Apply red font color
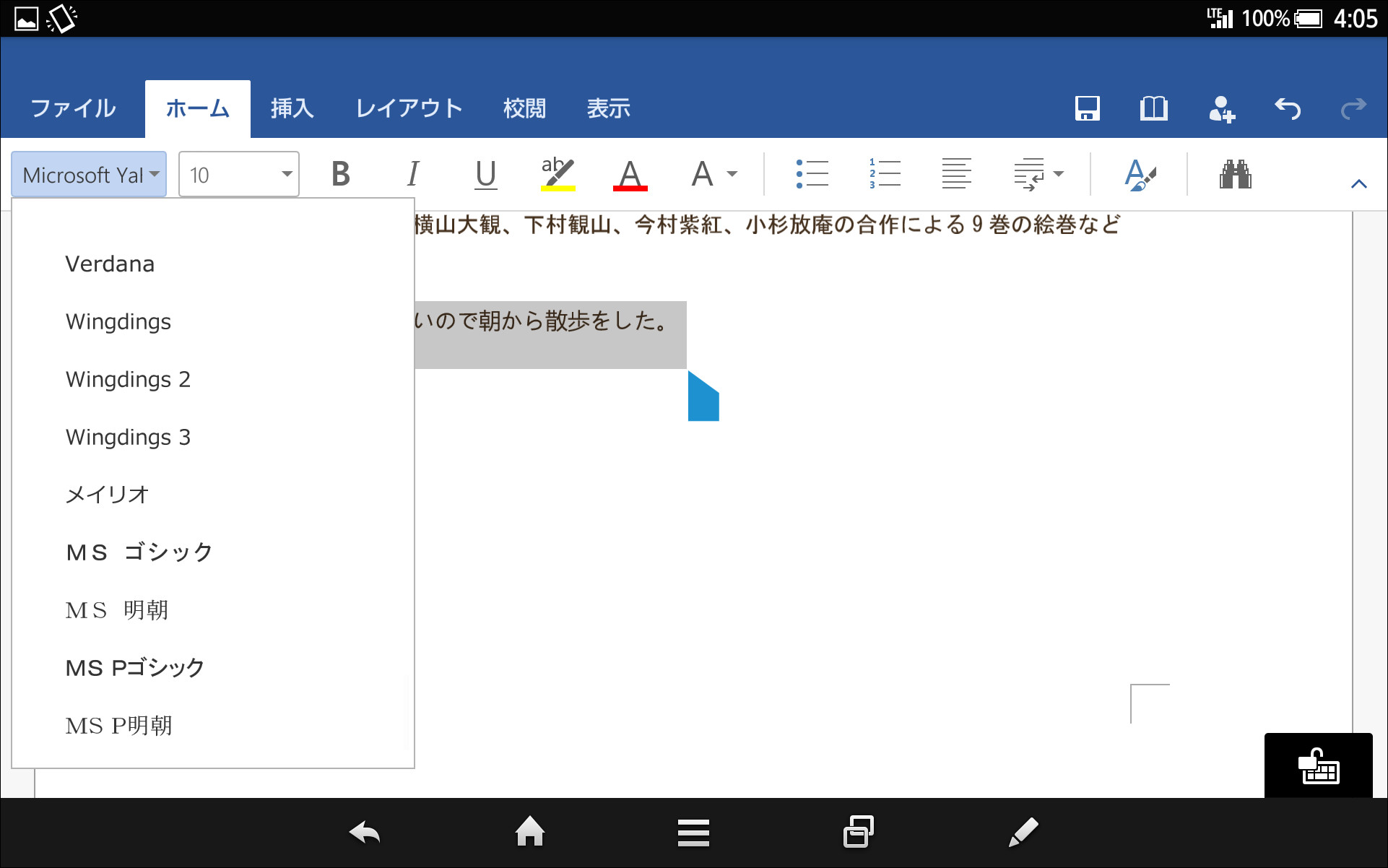Screen dimensions: 1388x868 (x=630, y=173)
